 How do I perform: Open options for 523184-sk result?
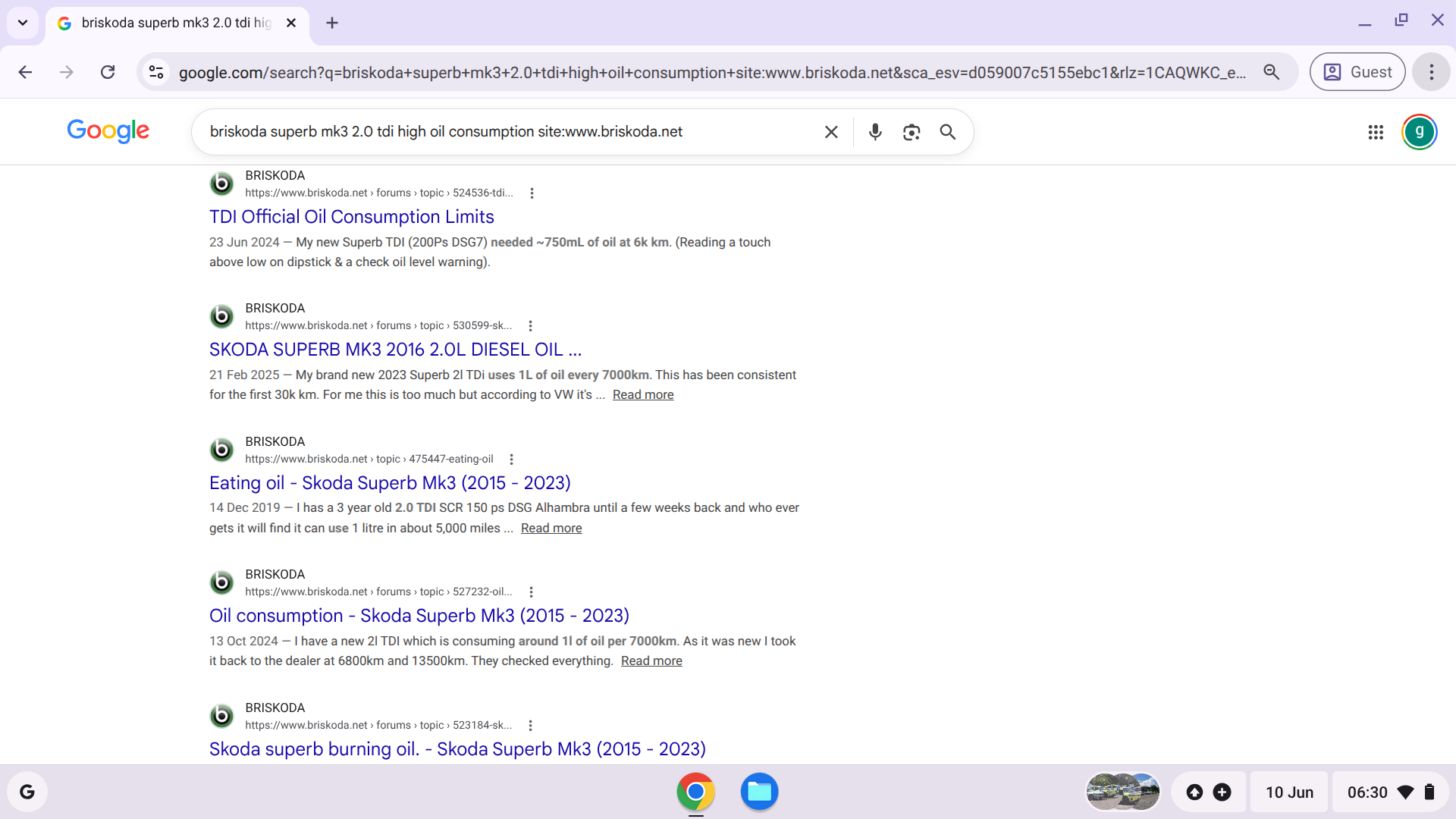[x=531, y=726]
